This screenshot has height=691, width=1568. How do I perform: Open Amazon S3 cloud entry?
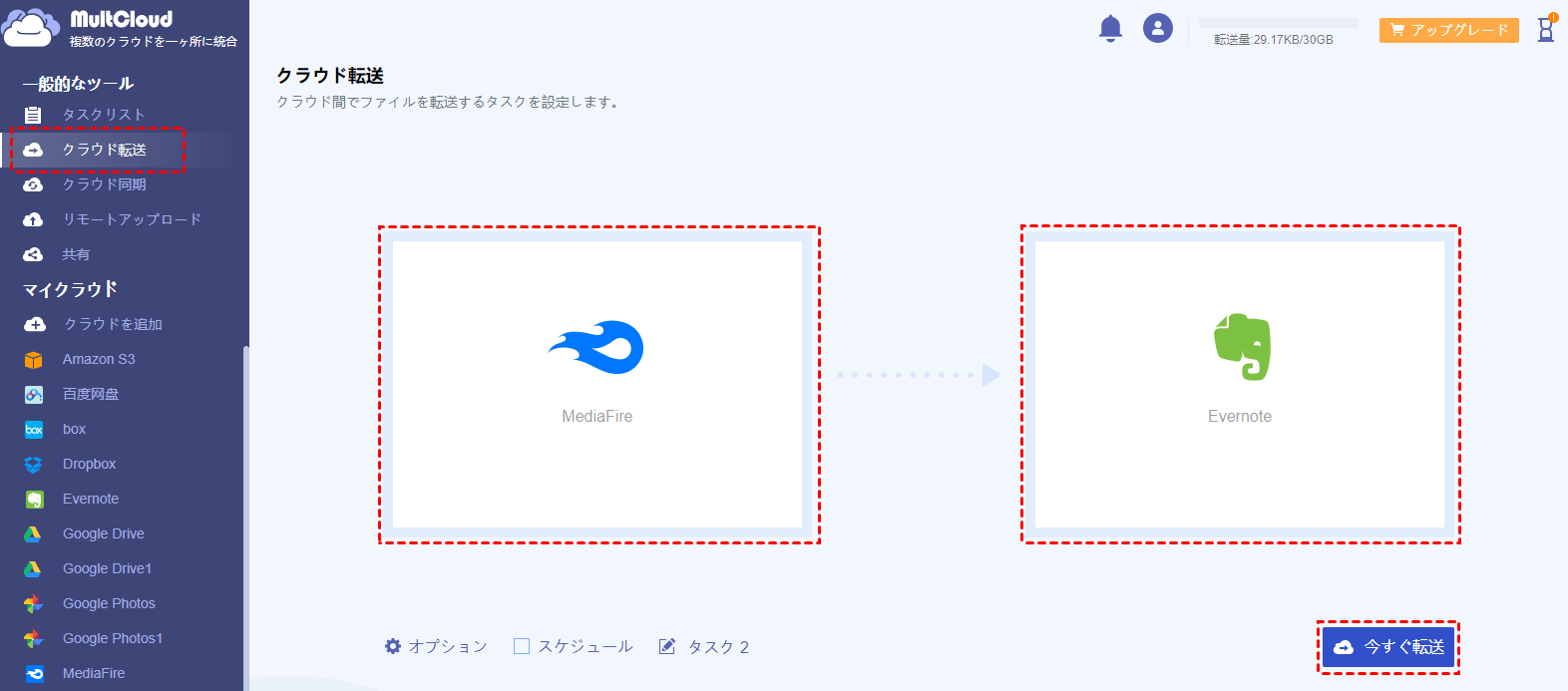pyautogui.click(x=99, y=359)
